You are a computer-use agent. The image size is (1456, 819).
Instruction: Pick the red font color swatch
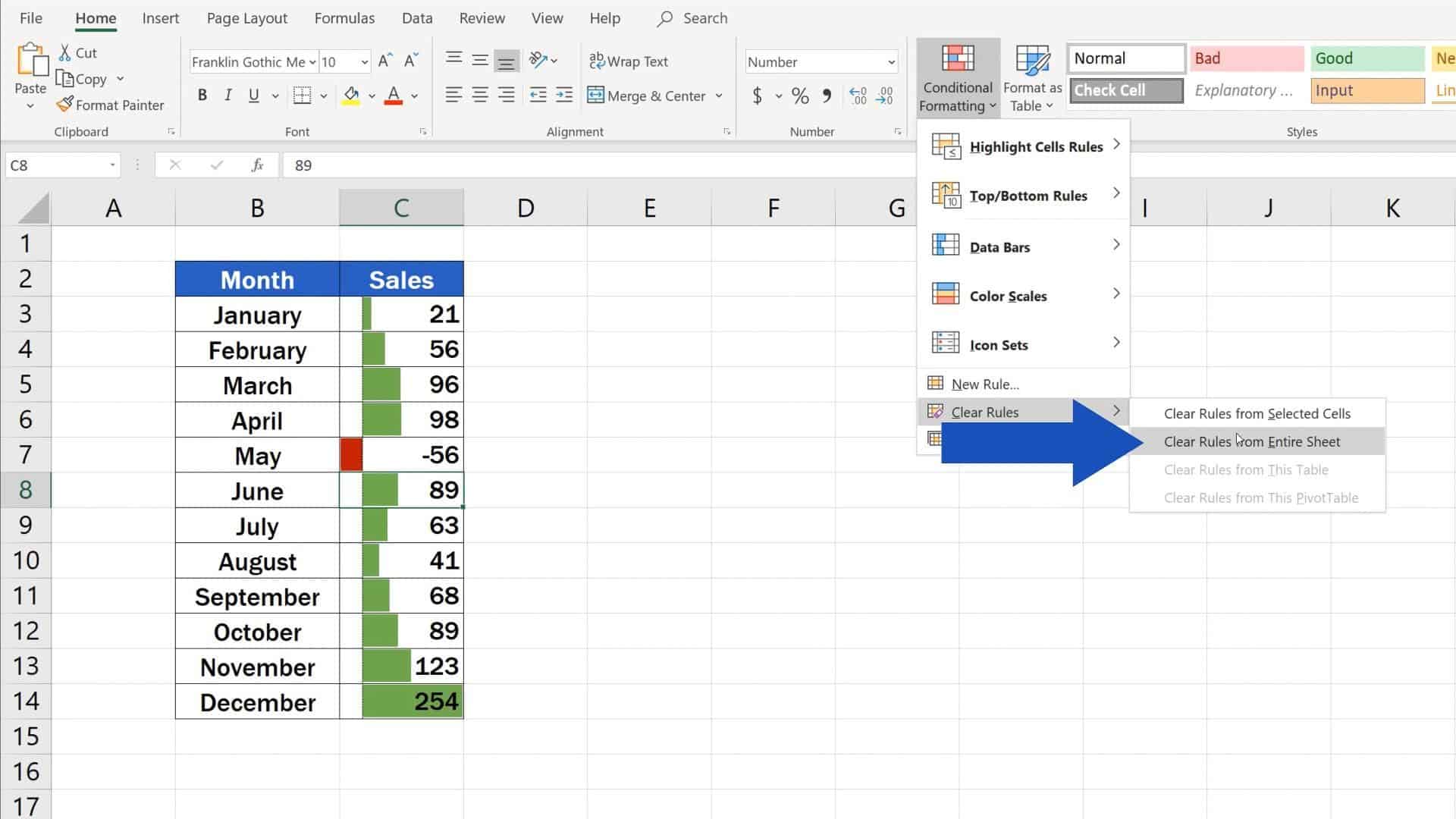[x=393, y=101]
